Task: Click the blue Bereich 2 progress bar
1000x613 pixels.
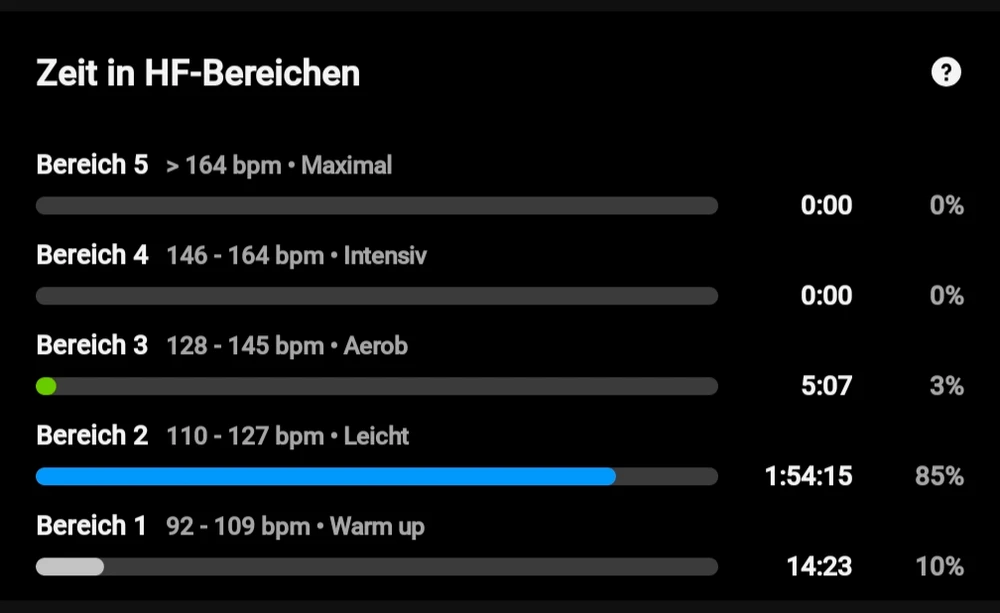Action: pyautogui.click(x=325, y=477)
